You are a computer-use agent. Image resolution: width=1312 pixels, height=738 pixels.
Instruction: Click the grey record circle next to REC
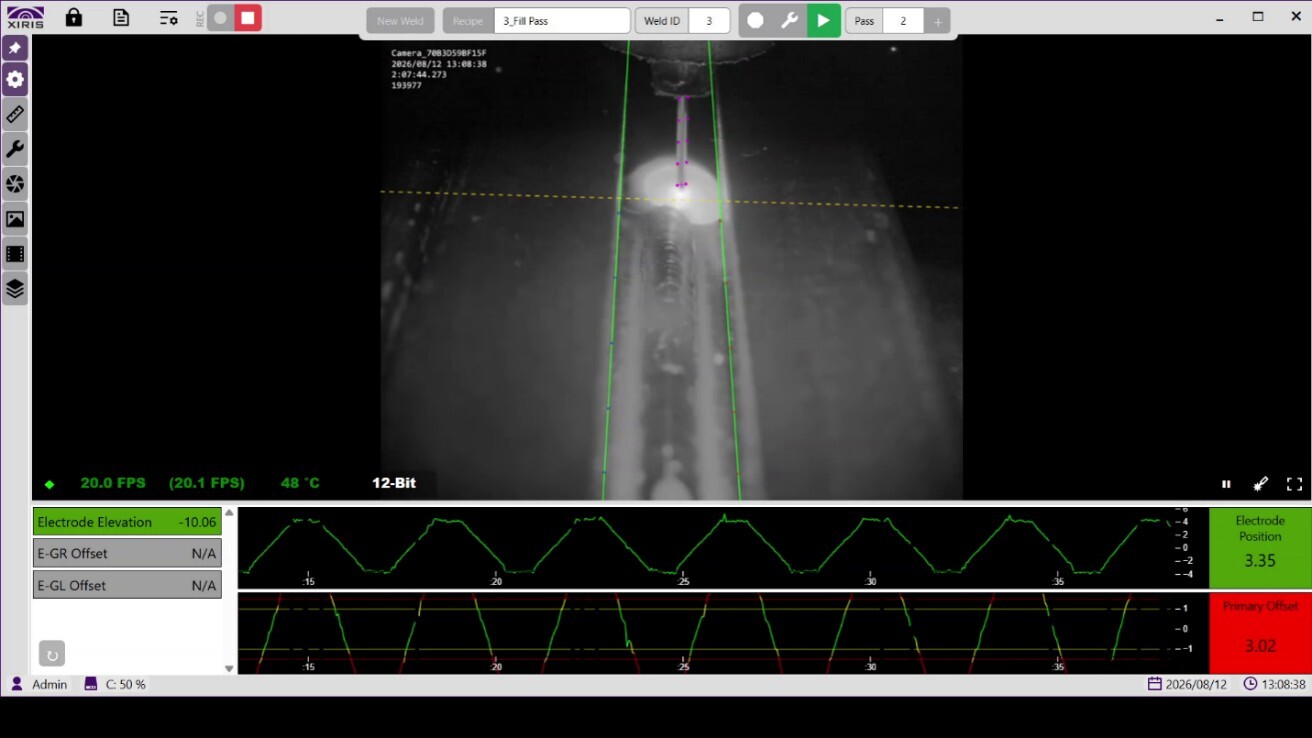point(221,18)
